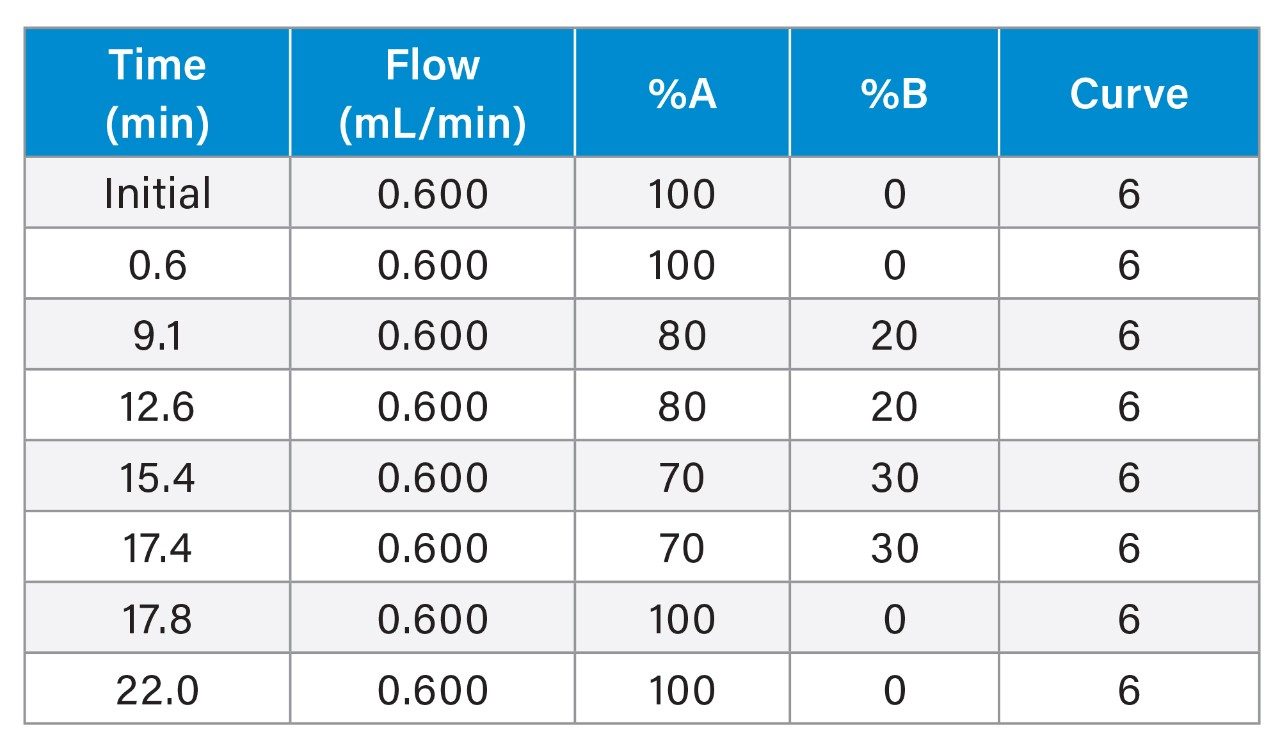
Task: Select the 9.1 time cell
Action: (x=157, y=336)
